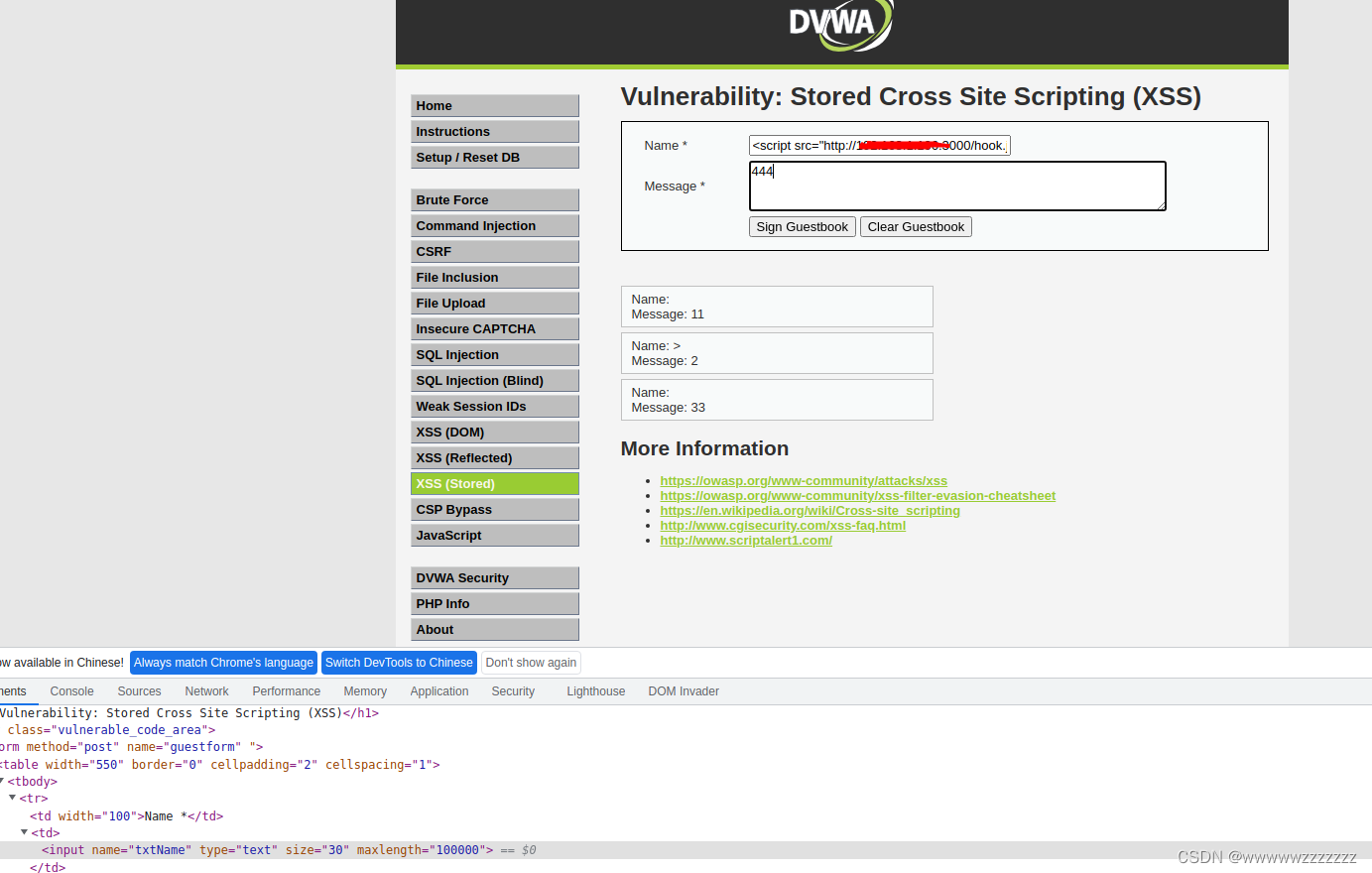Open the SQL Injection page

(495, 355)
